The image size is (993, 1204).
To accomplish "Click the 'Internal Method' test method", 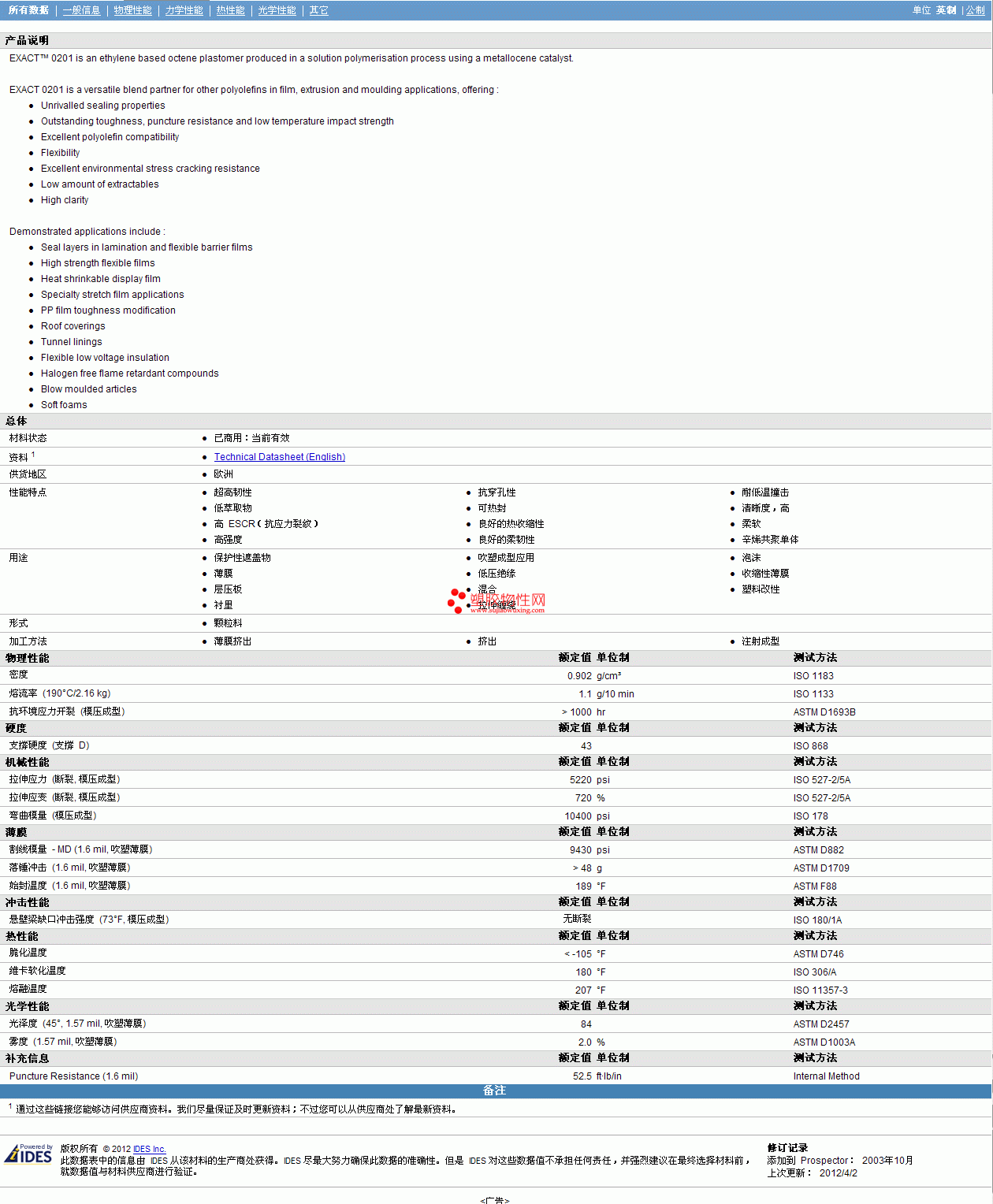I will coord(827,1076).
